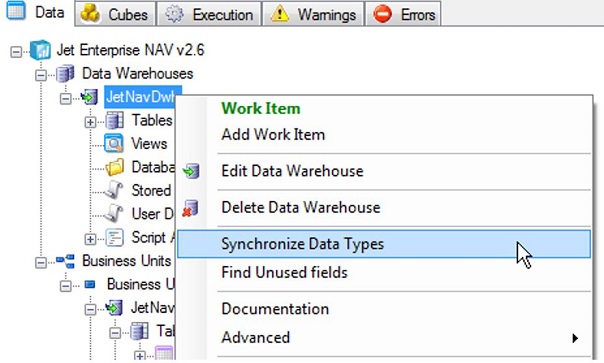This screenshot has width=604, height=363.
Task: Click the lower JetNav source icon
Action: [x=114, y=308]
